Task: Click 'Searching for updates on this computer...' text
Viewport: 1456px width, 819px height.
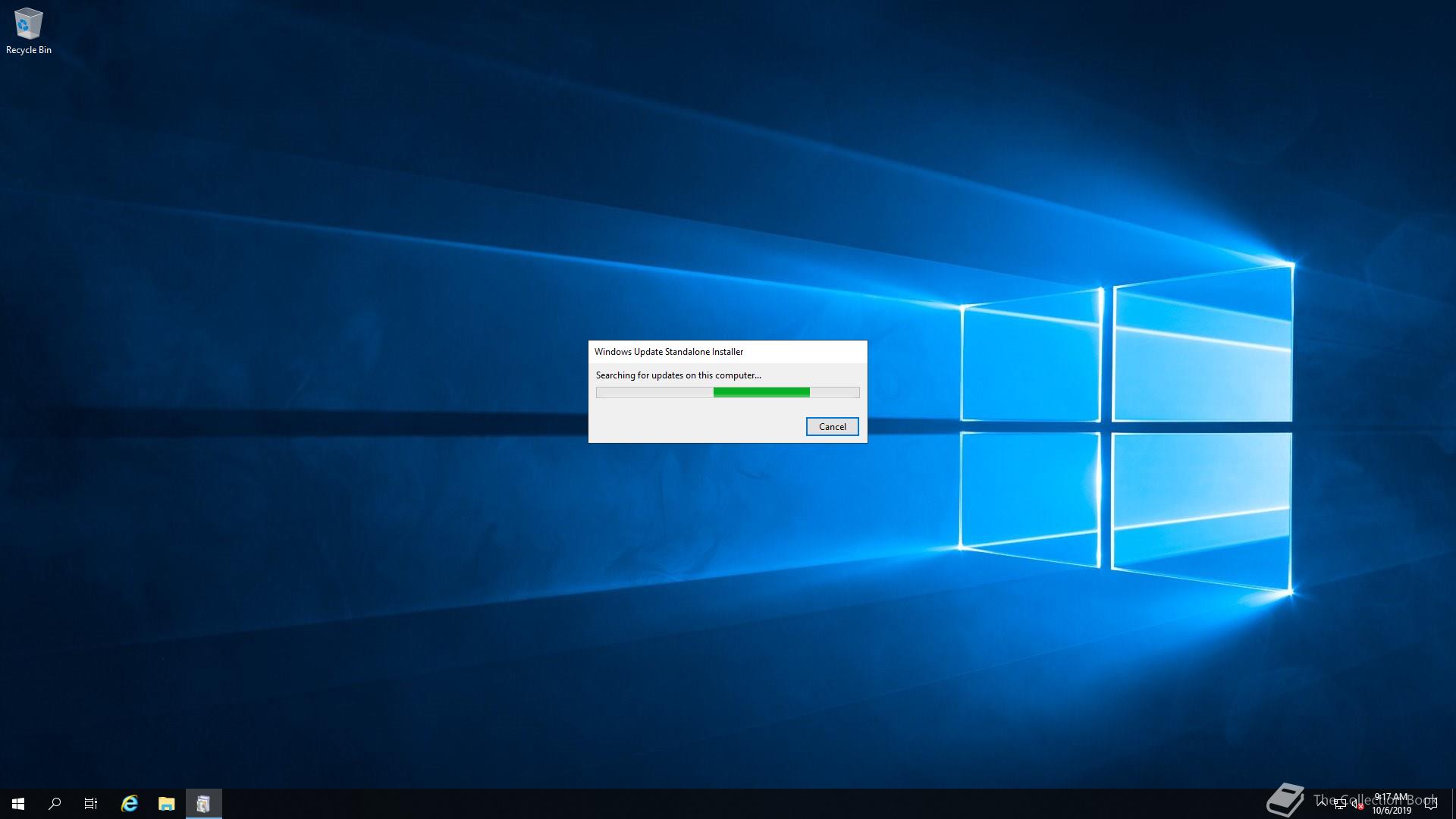Action: (679, 375)
